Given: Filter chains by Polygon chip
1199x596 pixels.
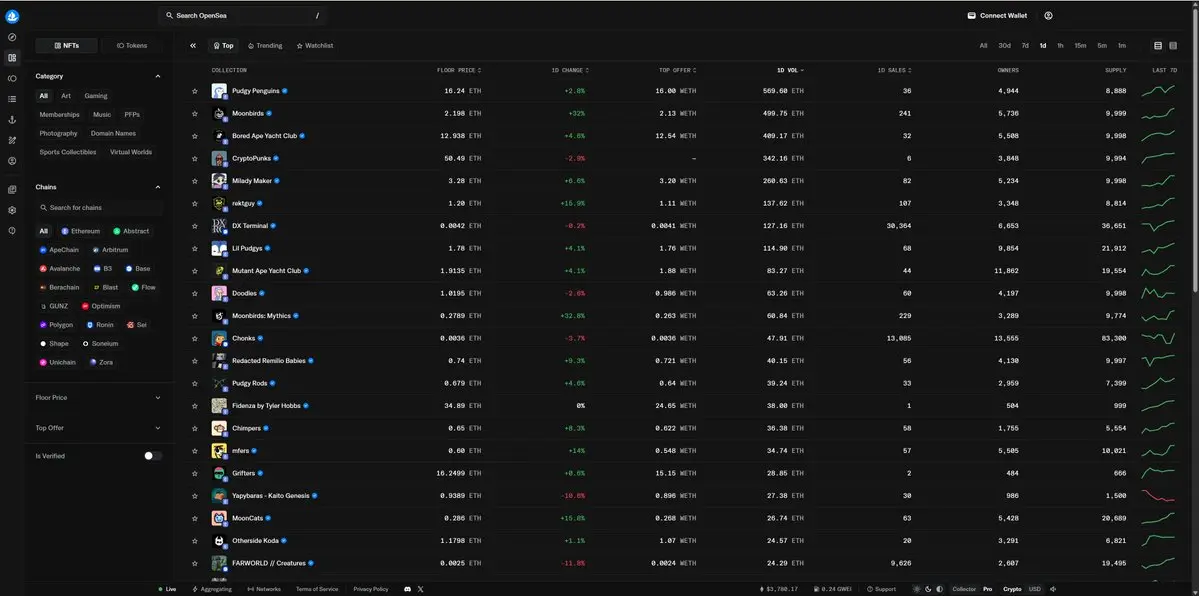Looking at the screenshot, I should (x=57, y=325).
